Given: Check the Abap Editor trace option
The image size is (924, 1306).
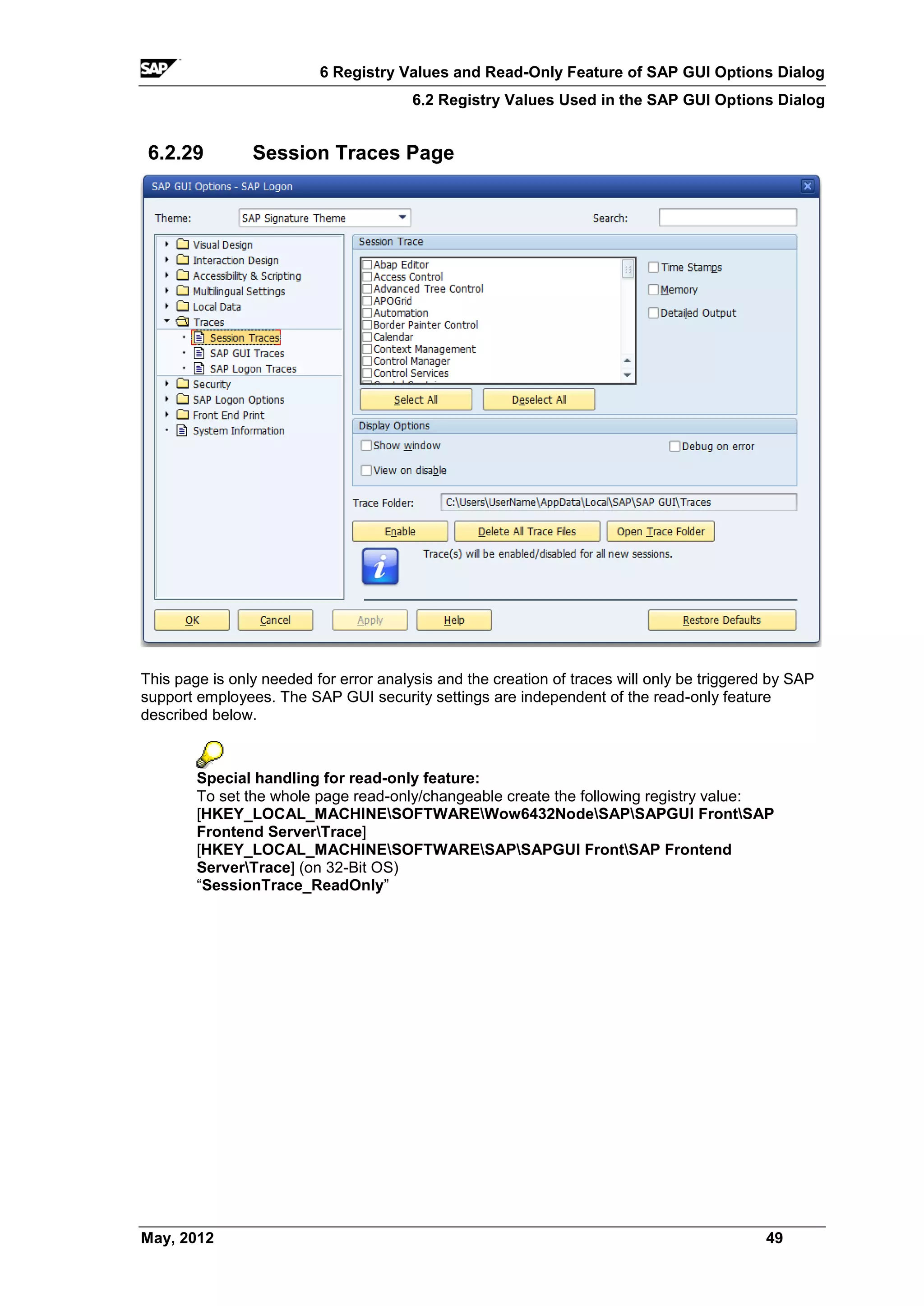Looking at the screenshot, I should [x=368, y=264].
